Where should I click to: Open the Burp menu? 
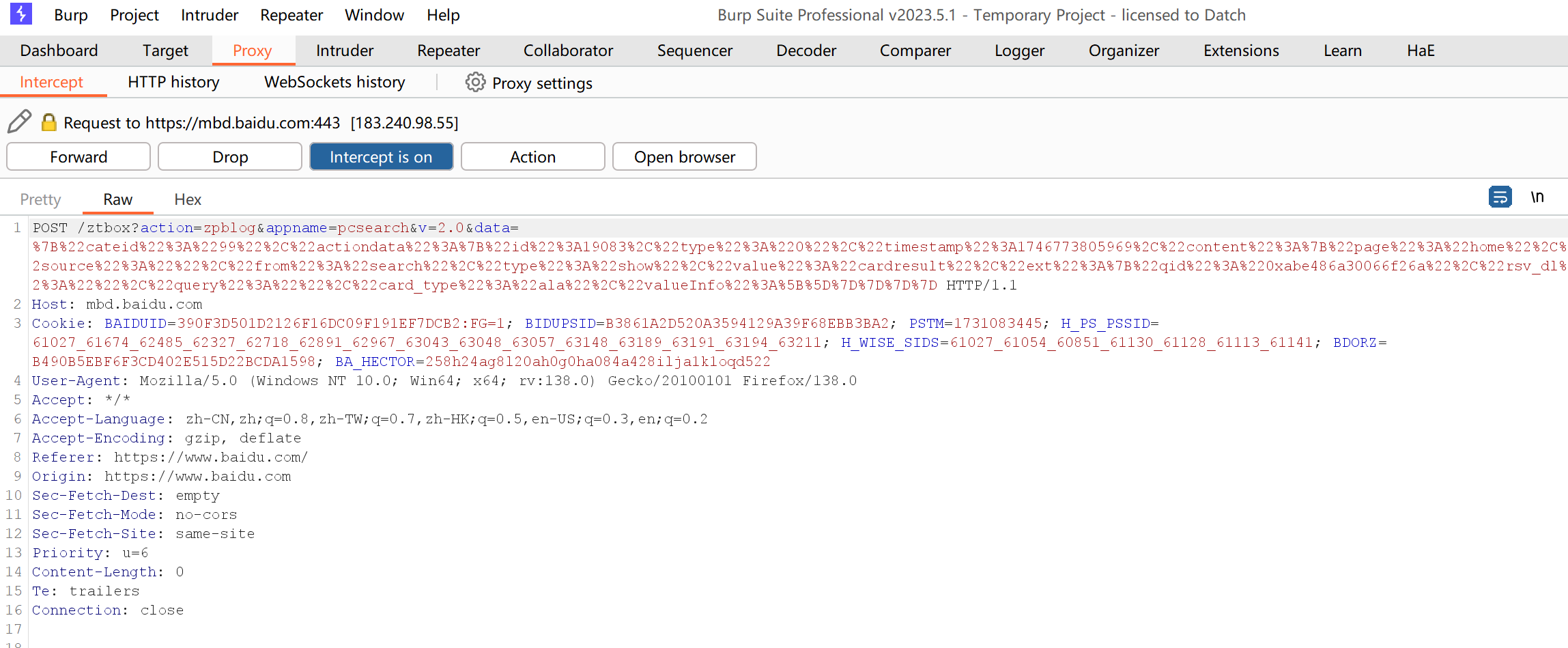click(71, 15)
